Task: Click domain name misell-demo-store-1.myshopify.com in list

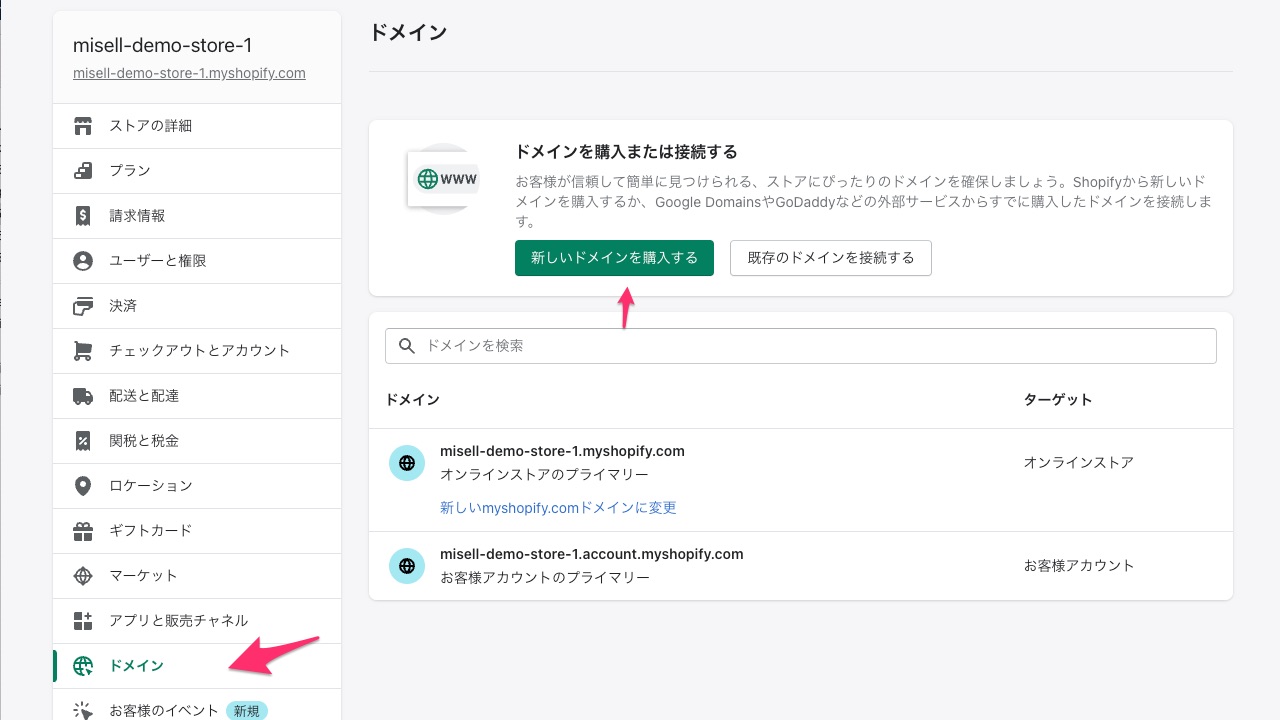Action: click(x=562, y=451)
